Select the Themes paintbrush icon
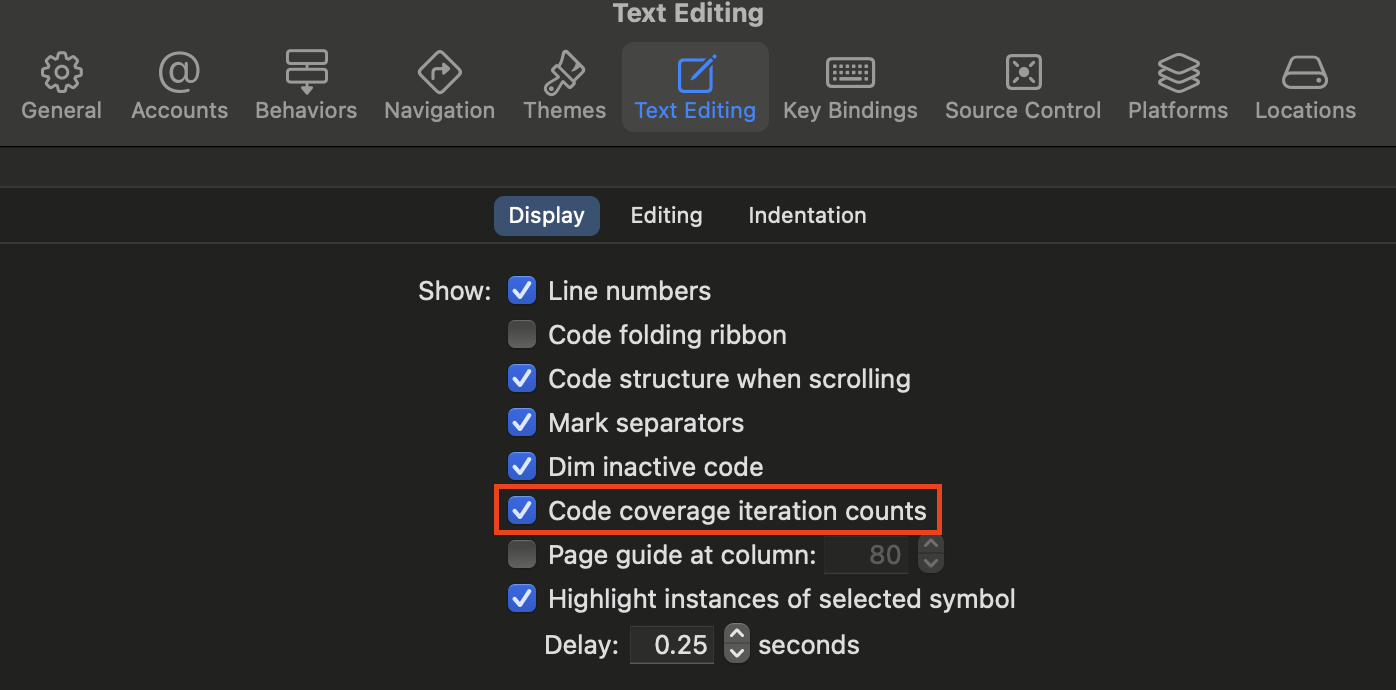This screenshot has height=690, width=1396. pos(564,73)
